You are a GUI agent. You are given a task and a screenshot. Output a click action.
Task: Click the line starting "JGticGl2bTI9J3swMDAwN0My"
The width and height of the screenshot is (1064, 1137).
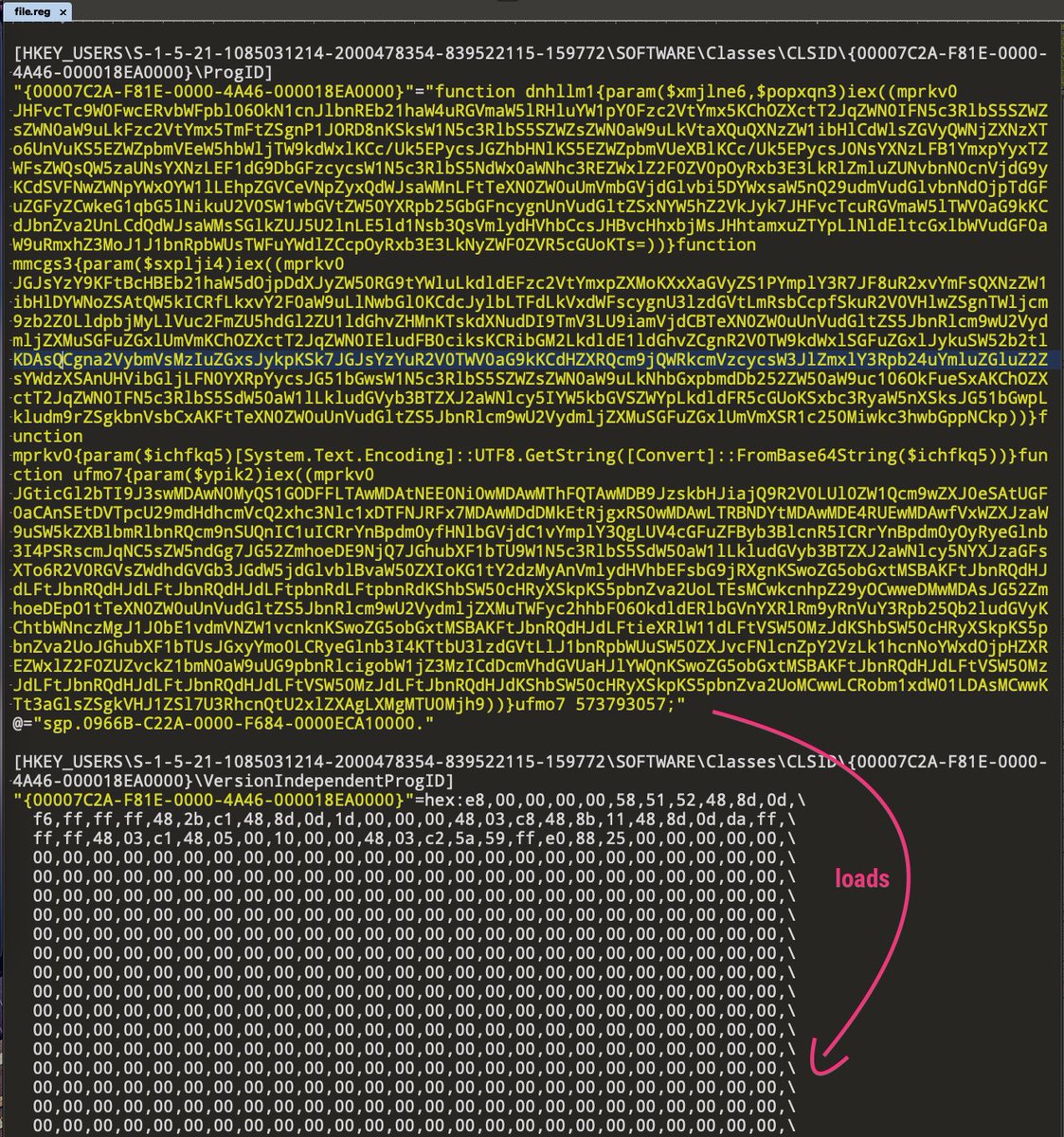pos(531,494)
